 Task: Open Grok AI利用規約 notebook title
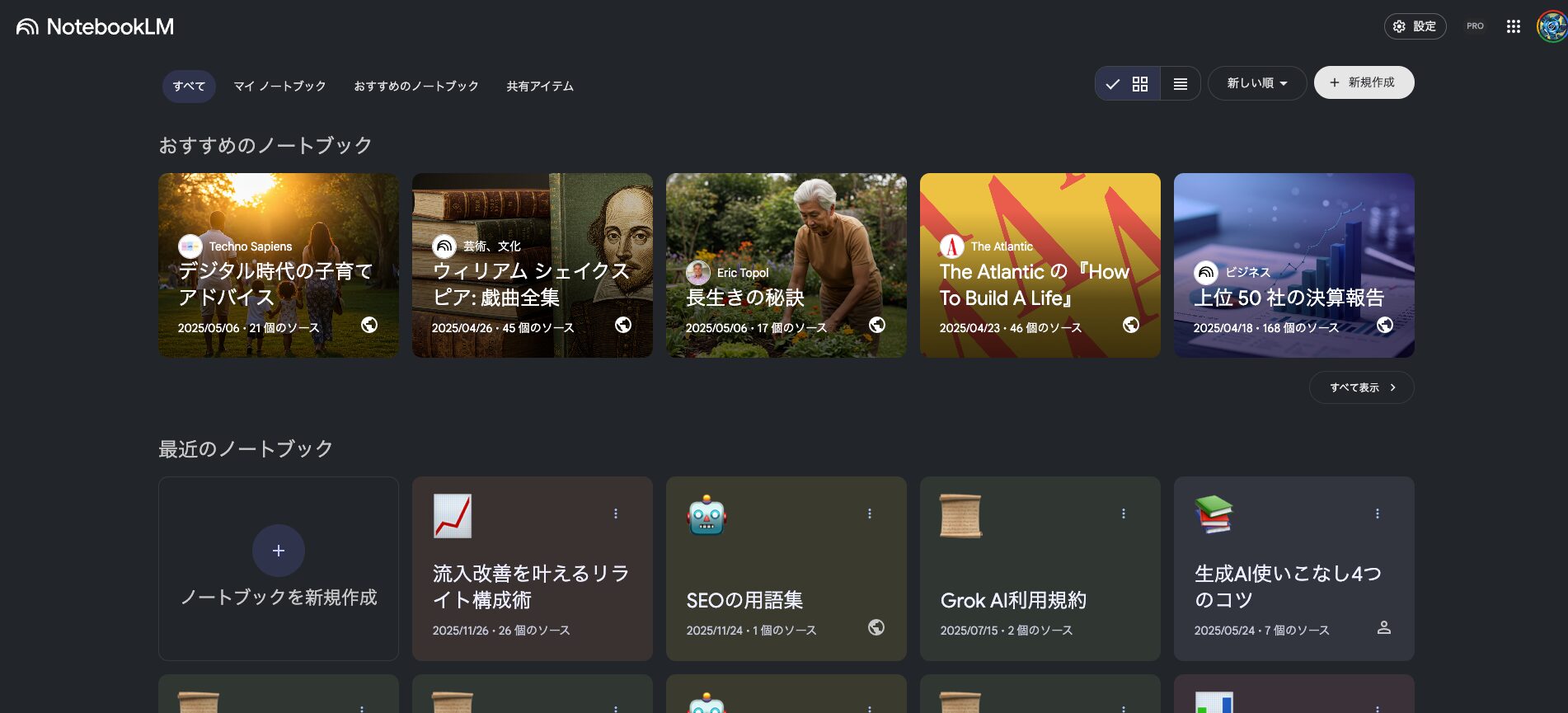point(1013,601)
